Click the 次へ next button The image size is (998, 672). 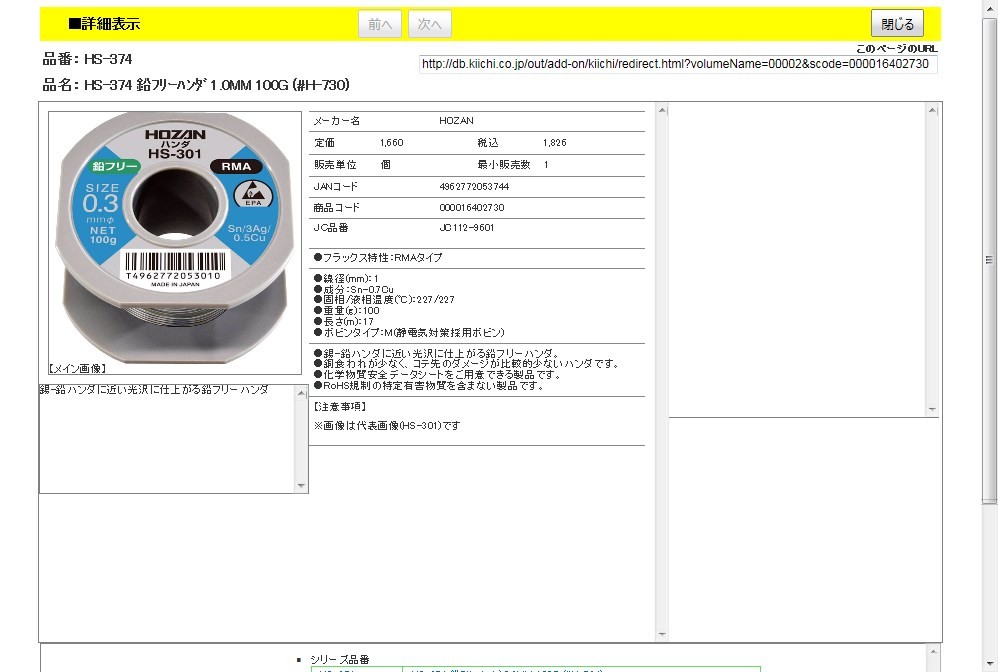430,24
